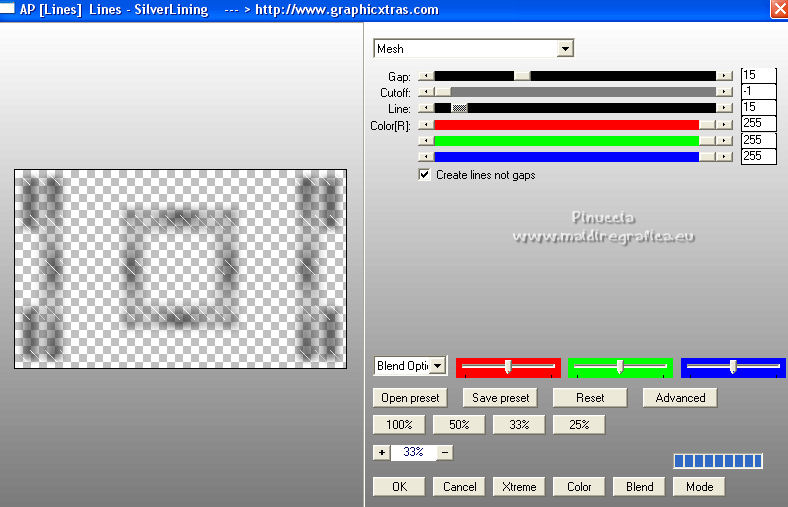Screen dimensions: 788x507
Task: Click the Line slider thumb
Action: (x=459, y=108)
